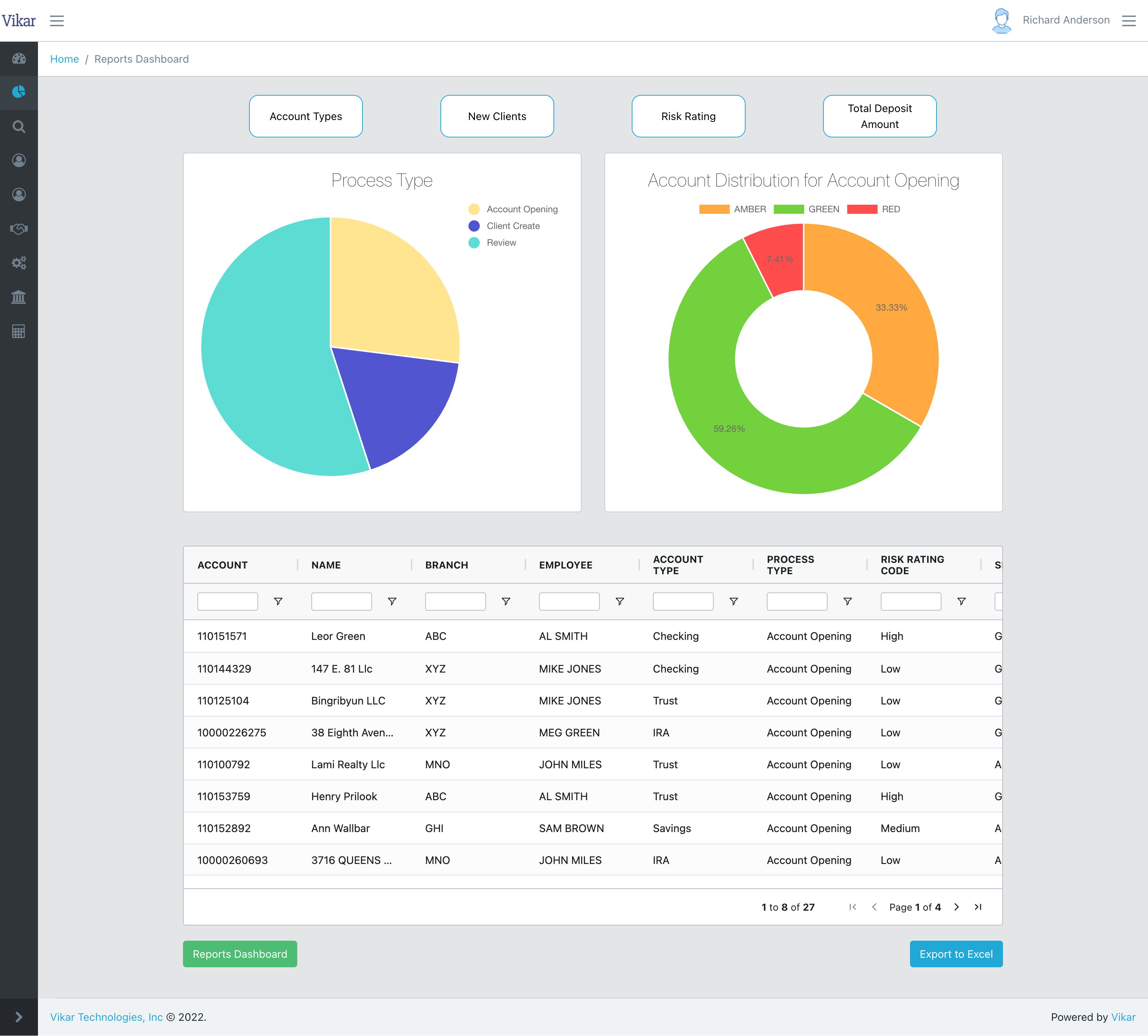Open the Risk Rating report

pos(688,116)
